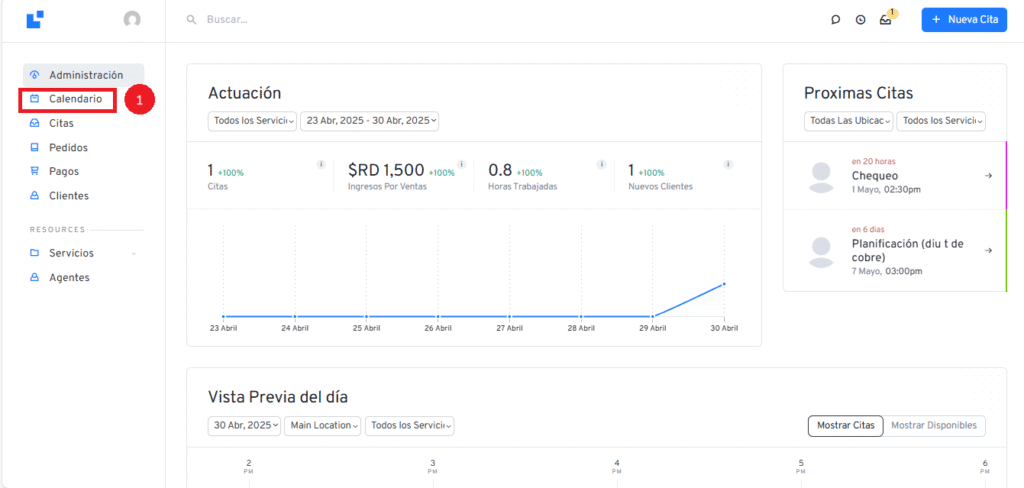
Task: Click the app logo icon
Action: (x=35, y=19)
